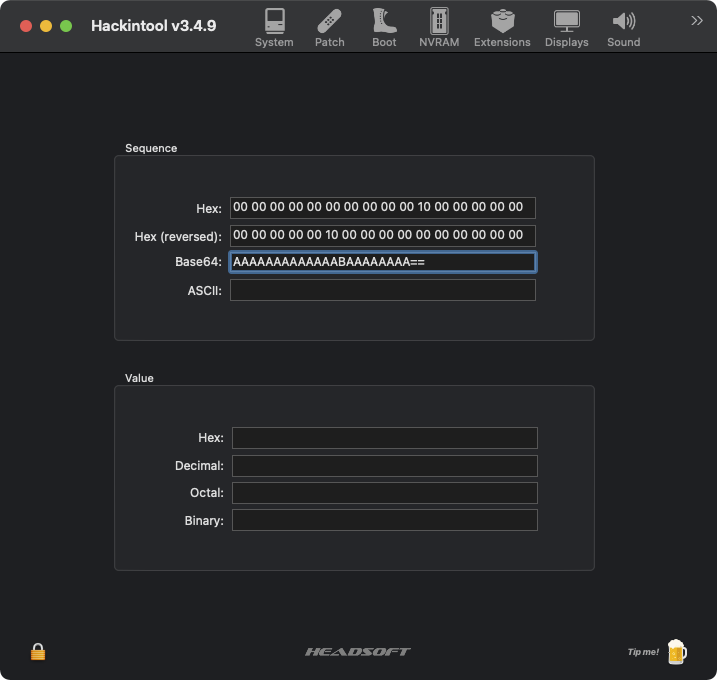Click the padlock icon to unlock
The height and width of the screenshot is (680, 717).
coord(38,652)
